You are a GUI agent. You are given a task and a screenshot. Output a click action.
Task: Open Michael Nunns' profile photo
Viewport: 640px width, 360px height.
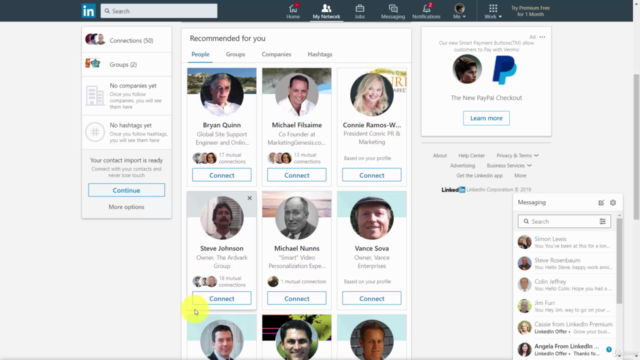[x=297, y=218]
